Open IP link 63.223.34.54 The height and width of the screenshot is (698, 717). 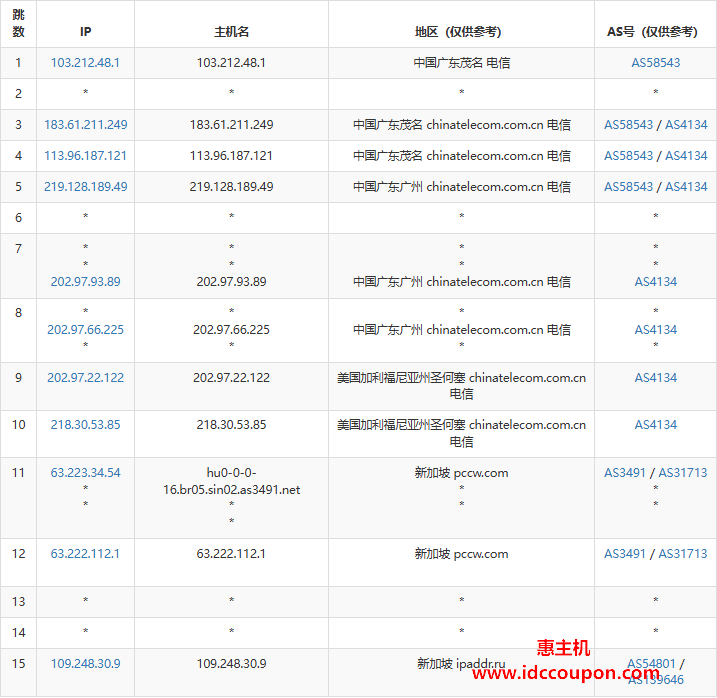point(86,473)
